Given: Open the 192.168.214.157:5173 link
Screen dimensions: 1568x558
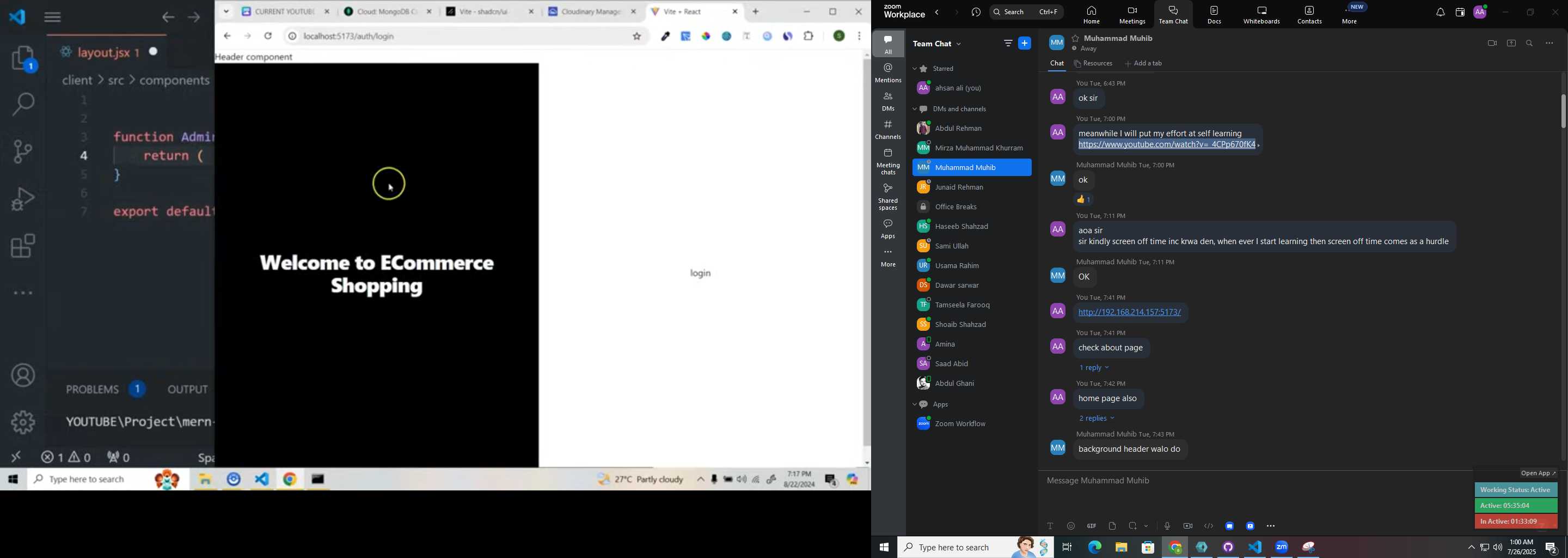Looking at the screenshot, I should tap(1129, 312).
